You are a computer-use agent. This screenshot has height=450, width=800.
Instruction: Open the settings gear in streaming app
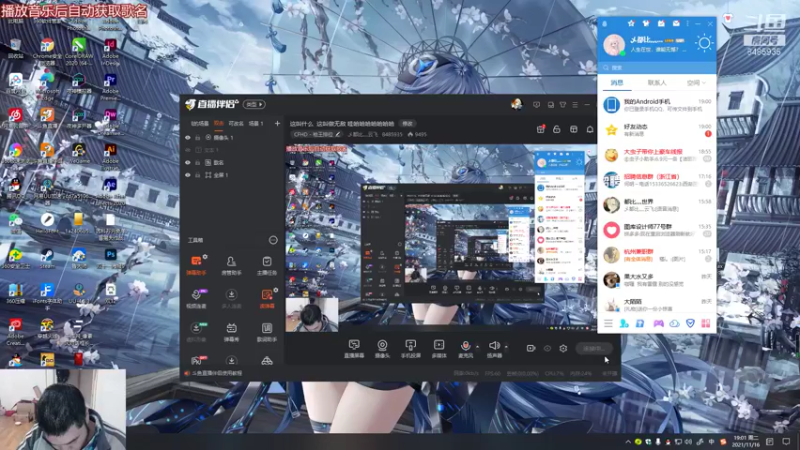point(563,348)
